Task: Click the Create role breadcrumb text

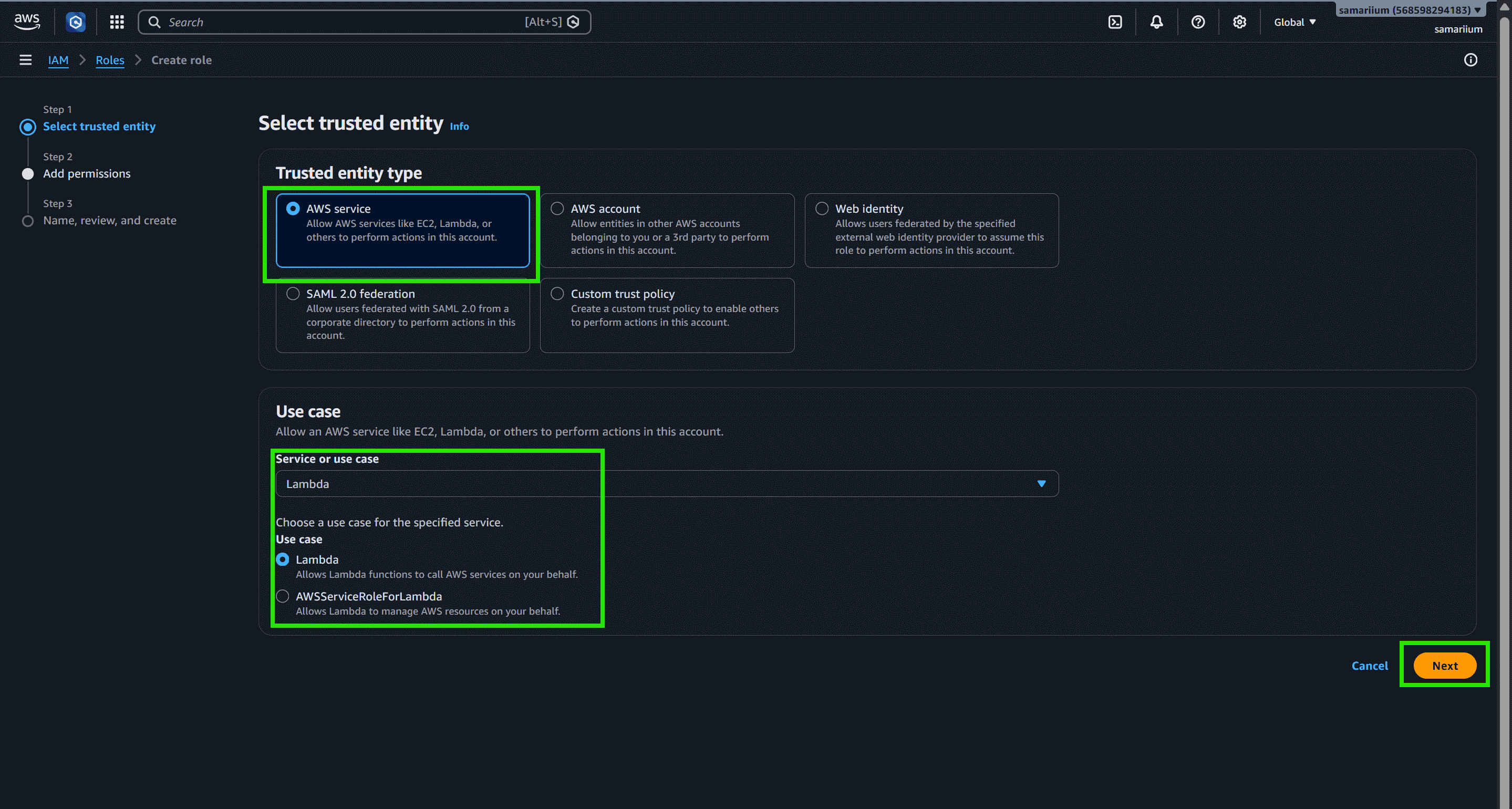Action: [181, 60]
